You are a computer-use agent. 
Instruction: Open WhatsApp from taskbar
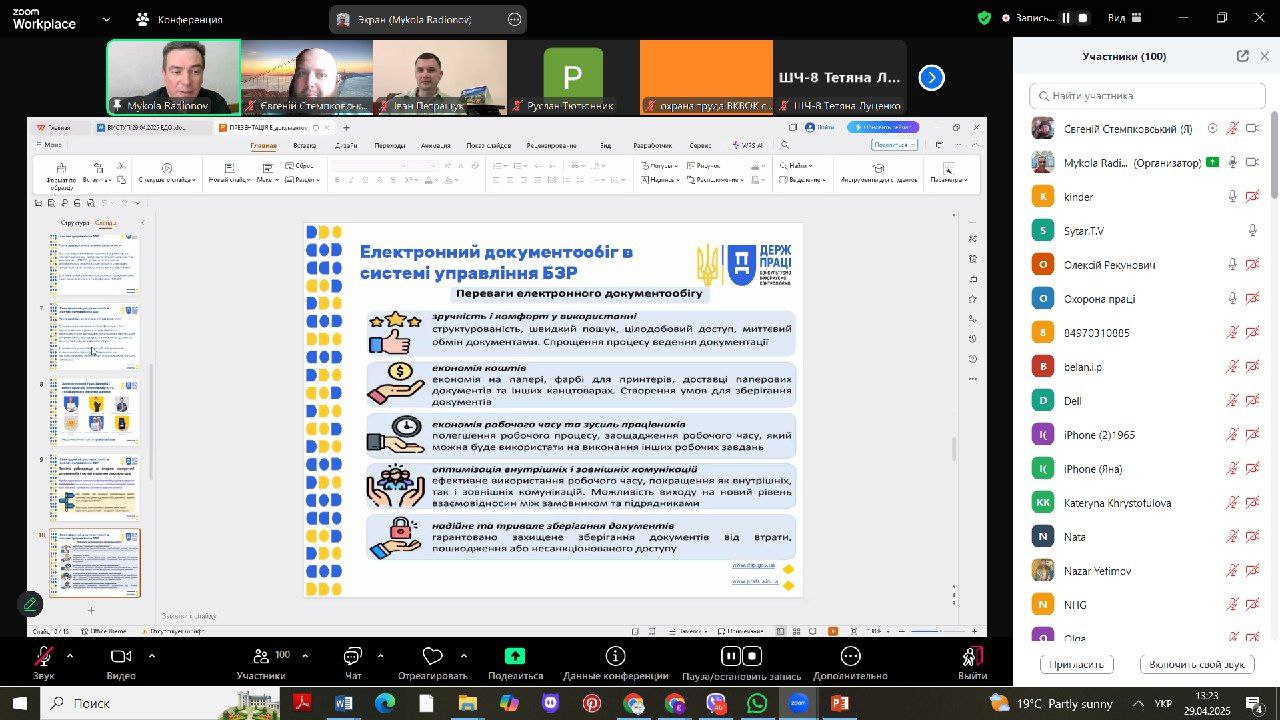pyautogui.click(x=756, y=703)
